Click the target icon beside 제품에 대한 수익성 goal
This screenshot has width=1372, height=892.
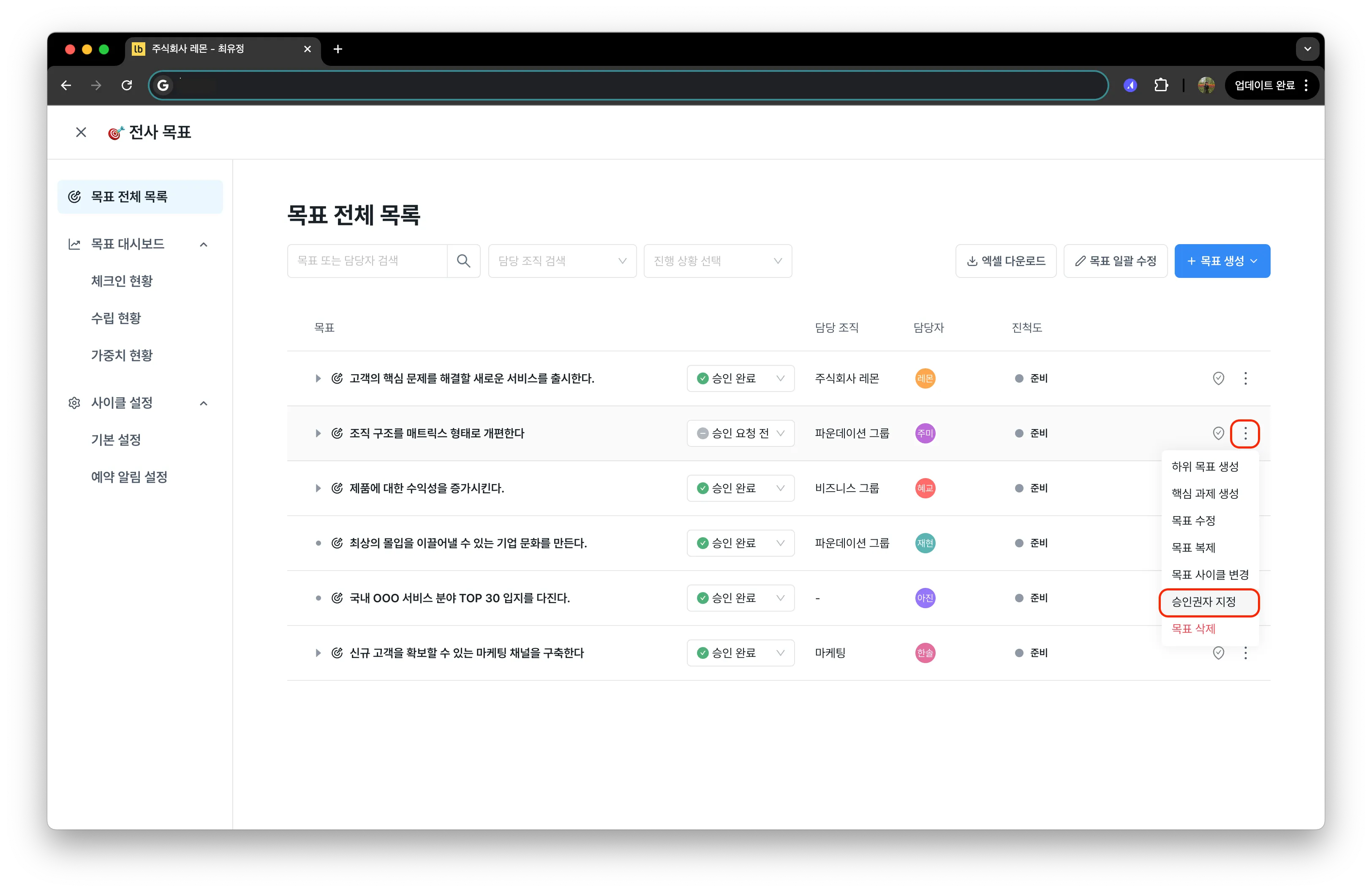[x=337, y=488]
